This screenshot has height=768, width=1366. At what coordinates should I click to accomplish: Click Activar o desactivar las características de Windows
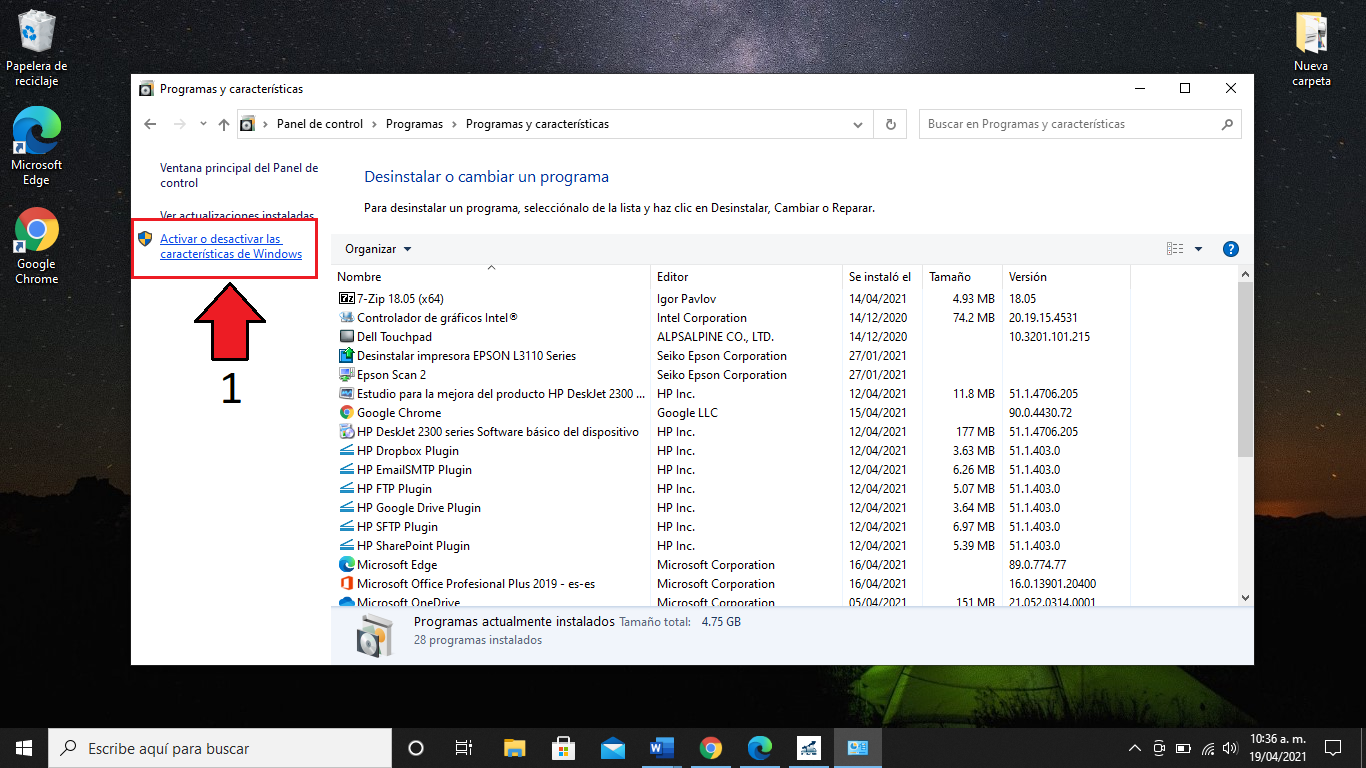tap(231, 247)
